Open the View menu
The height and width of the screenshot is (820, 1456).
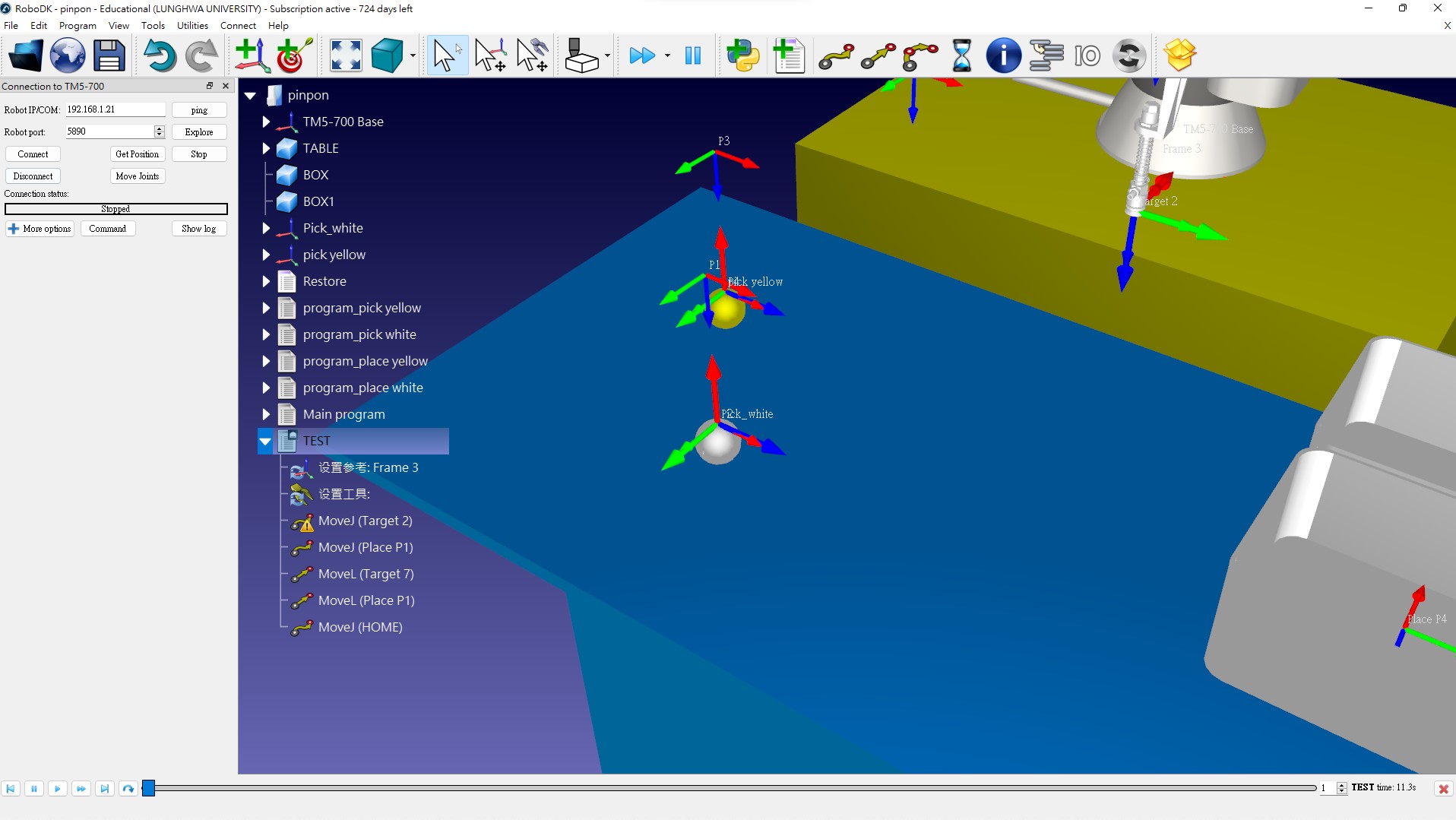pos(119,25)
